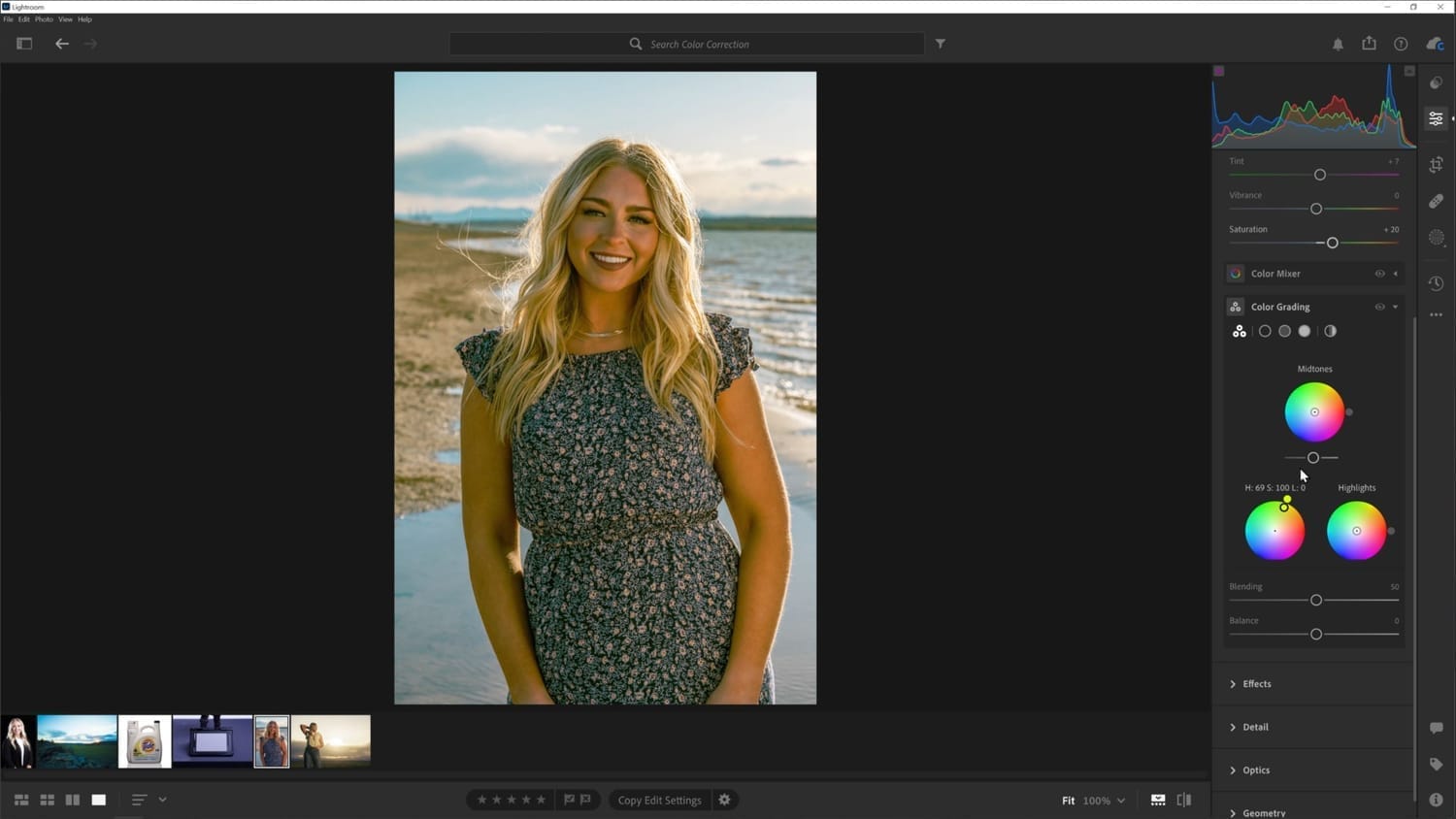Open the Photo menu

coord(44,19)
